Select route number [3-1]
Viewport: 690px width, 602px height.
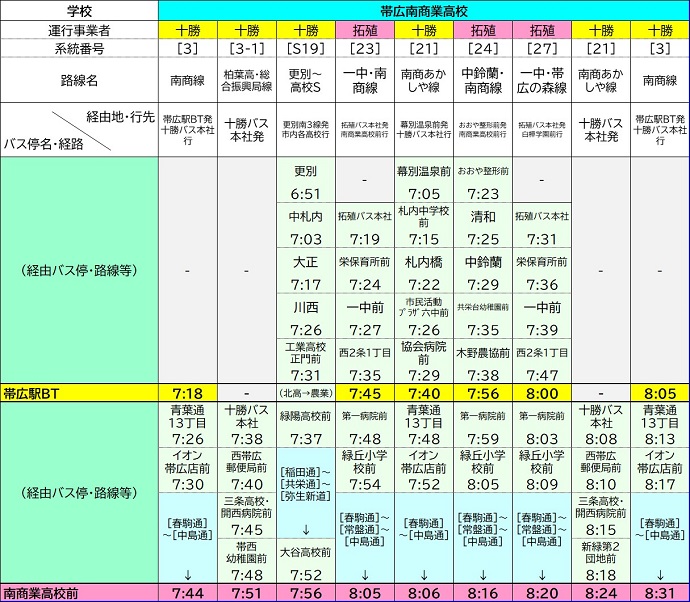(247, 48)
